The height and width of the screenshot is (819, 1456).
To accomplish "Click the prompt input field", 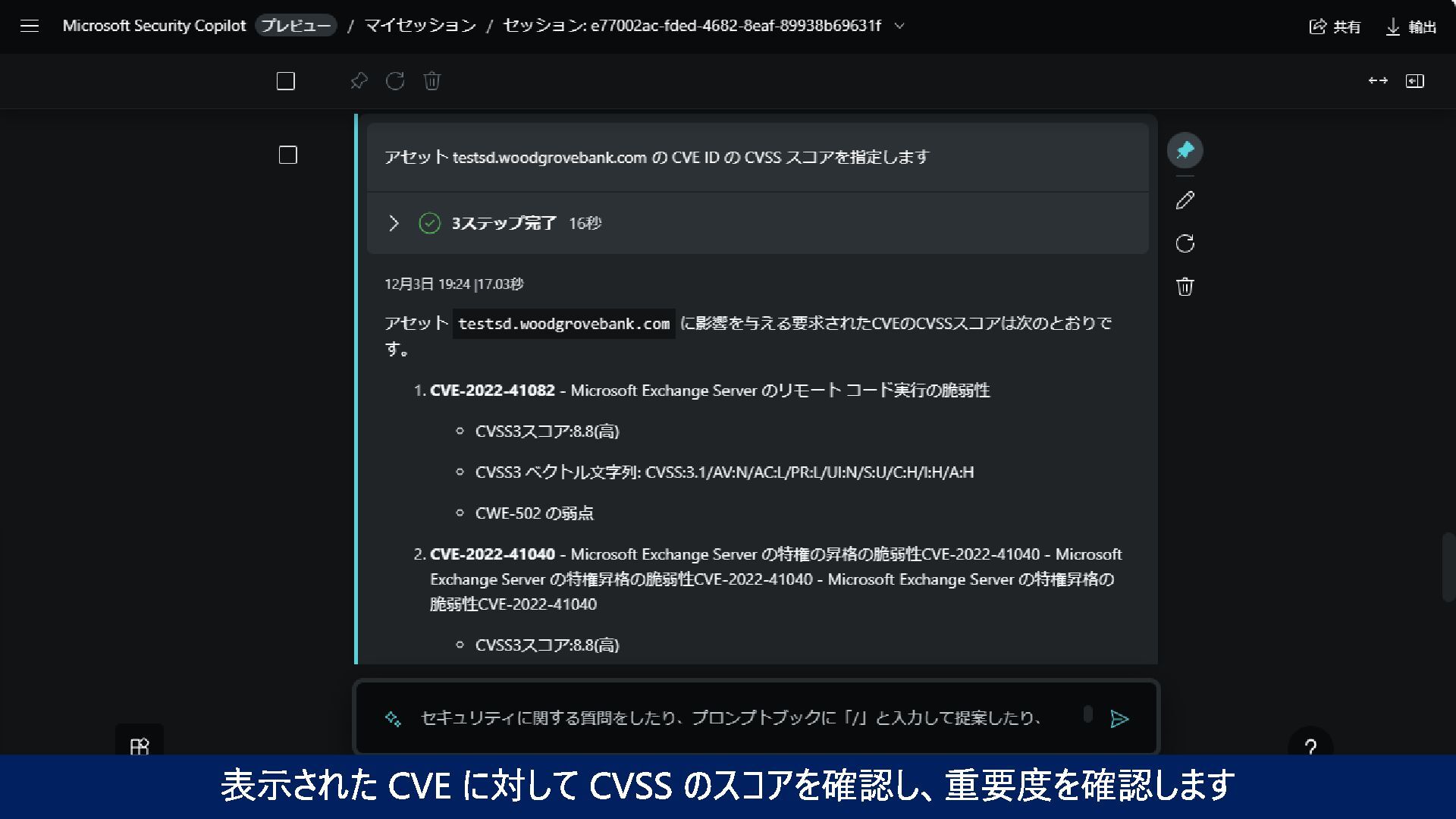I will pyautogui.click(x=732, y=717).
